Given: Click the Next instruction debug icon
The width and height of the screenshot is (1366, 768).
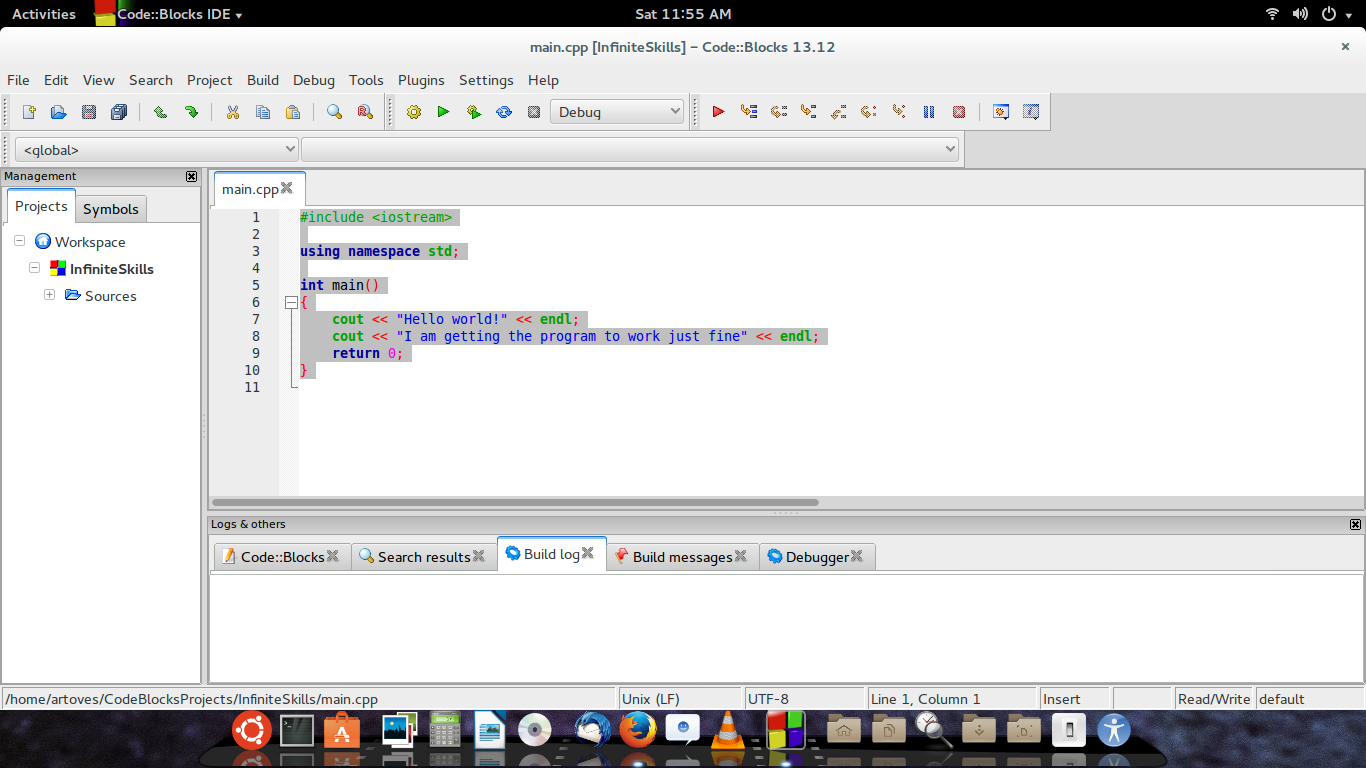Looking at the screenshot, I should pos(869,112).
